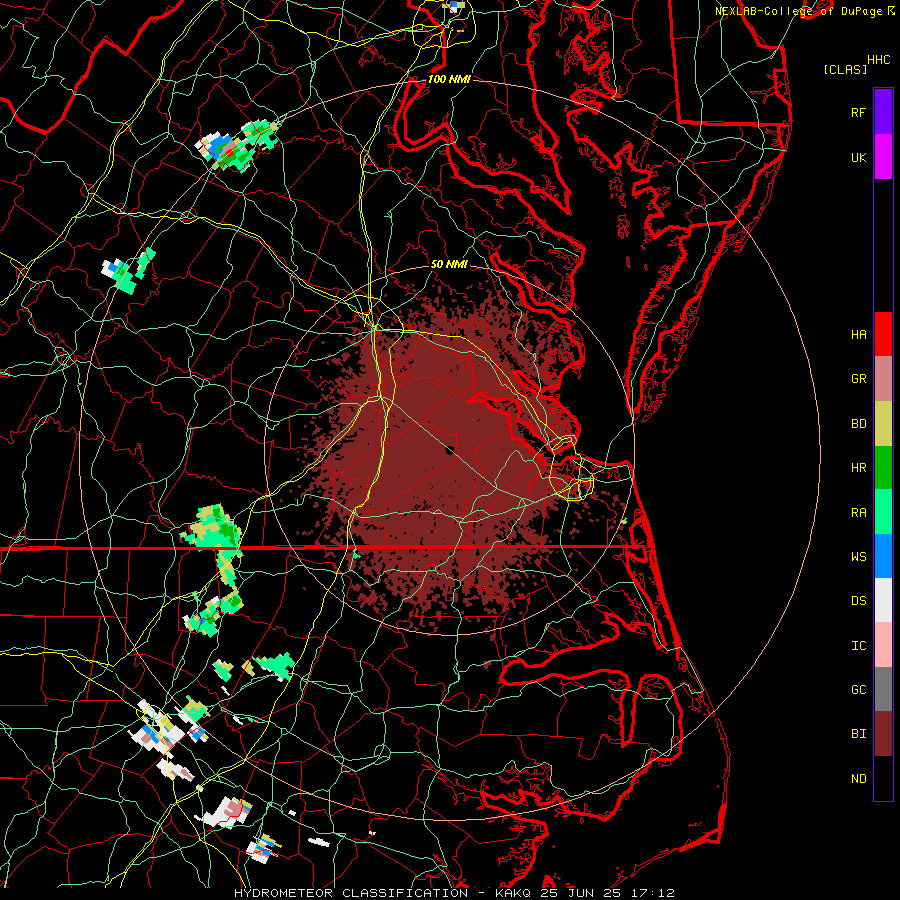900x900 pixels.
Task: Click the DS legend label
Action: coord(859,601)
